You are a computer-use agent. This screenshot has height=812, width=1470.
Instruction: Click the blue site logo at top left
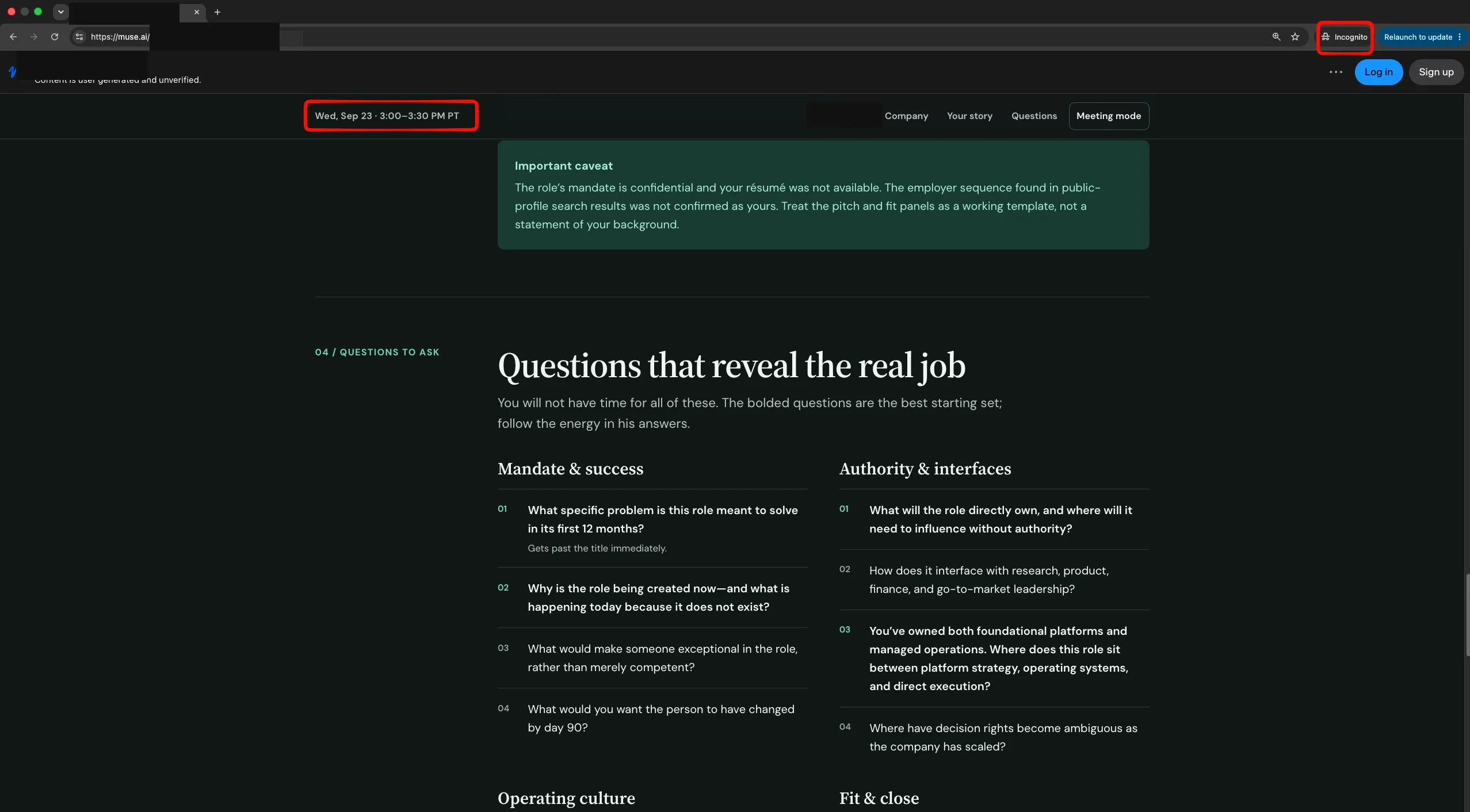click(x=13, y=72)
